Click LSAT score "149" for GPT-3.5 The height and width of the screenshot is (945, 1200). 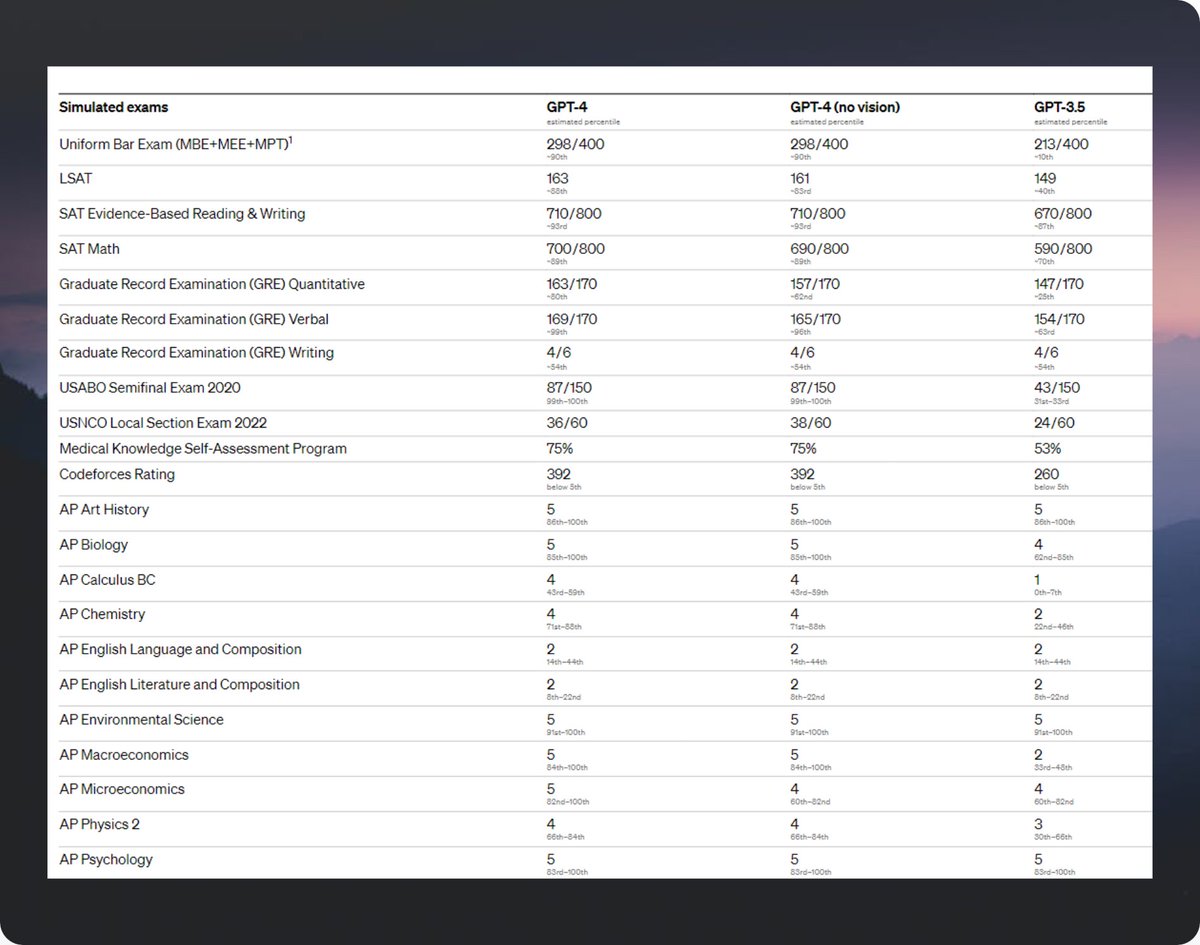point(1045,179)
